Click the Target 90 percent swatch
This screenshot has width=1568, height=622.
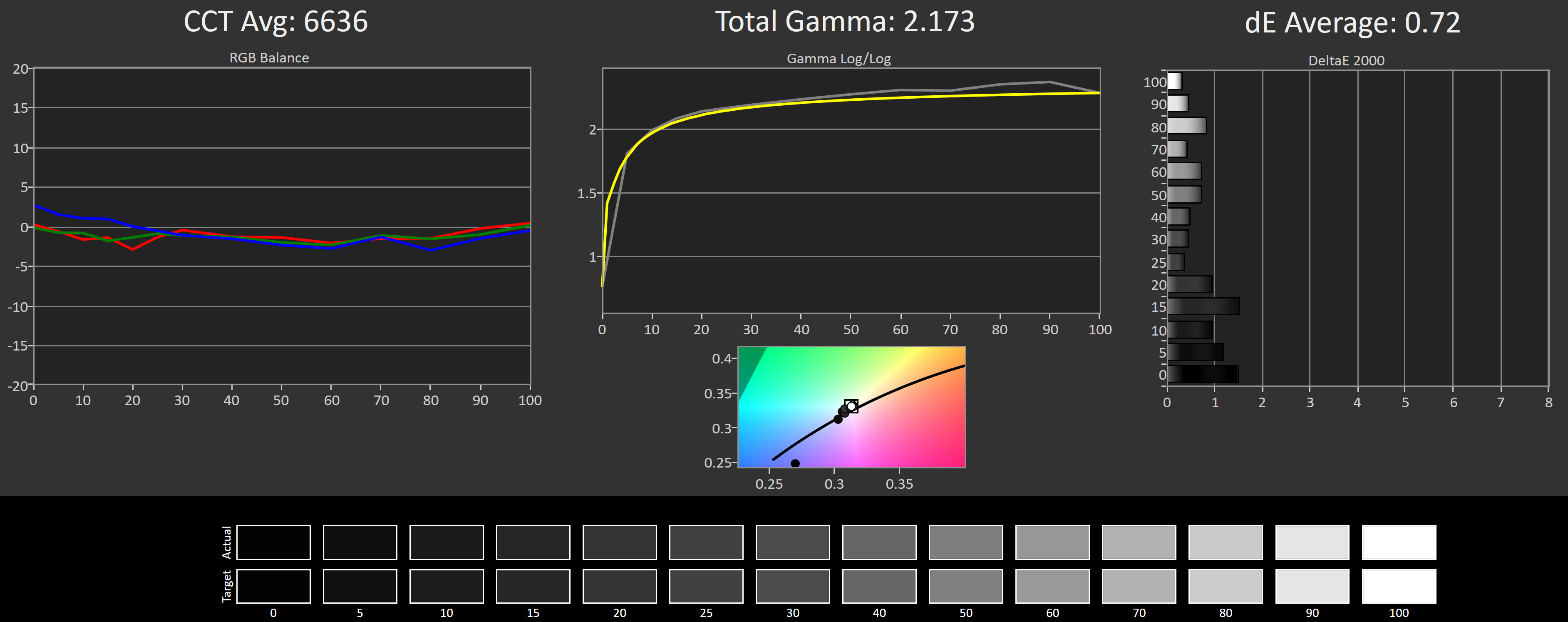(x=1312, y=586)
